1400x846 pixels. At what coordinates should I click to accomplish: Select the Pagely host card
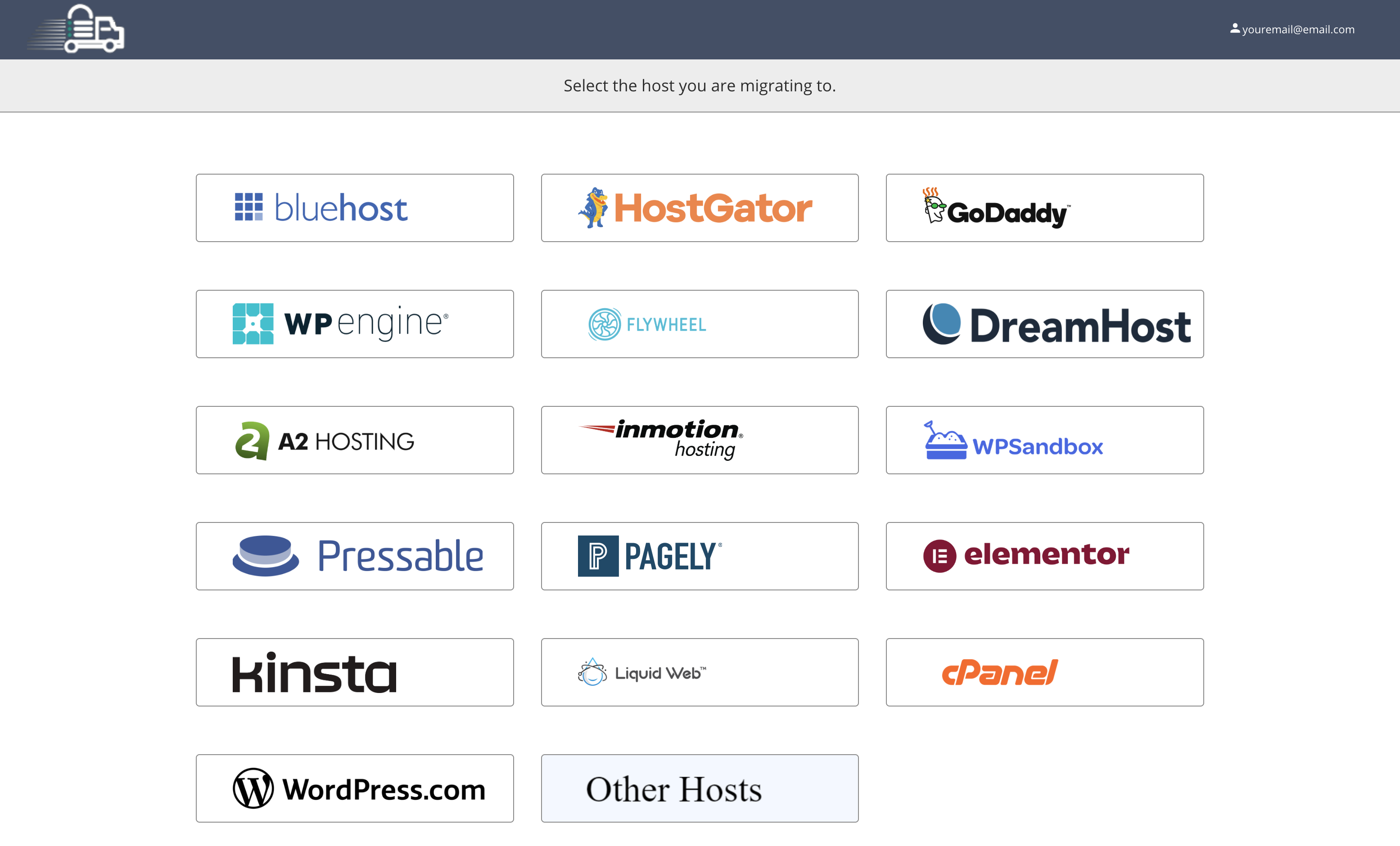point(700,556)
